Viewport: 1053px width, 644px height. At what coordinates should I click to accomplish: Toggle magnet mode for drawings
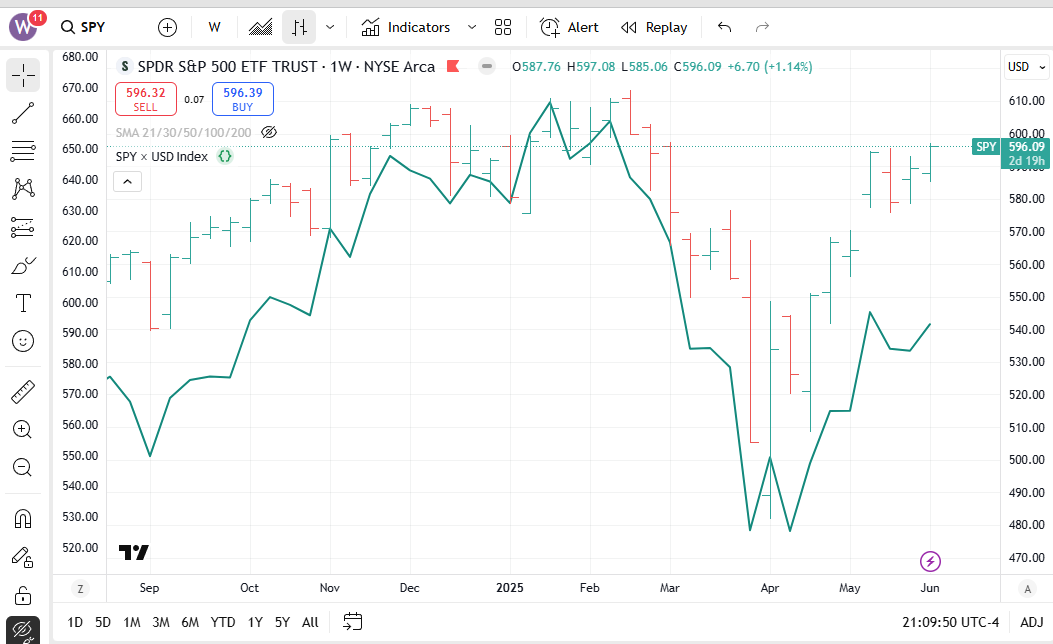click(23, 519)
